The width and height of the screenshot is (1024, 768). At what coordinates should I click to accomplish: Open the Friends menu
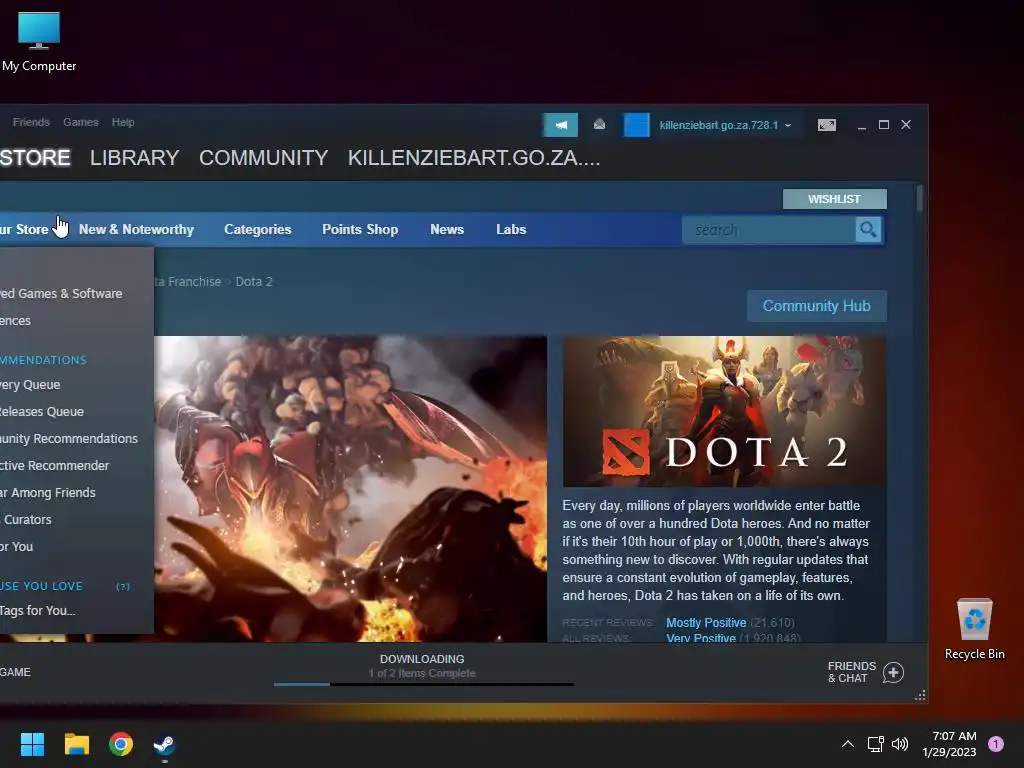pos(31,122)
